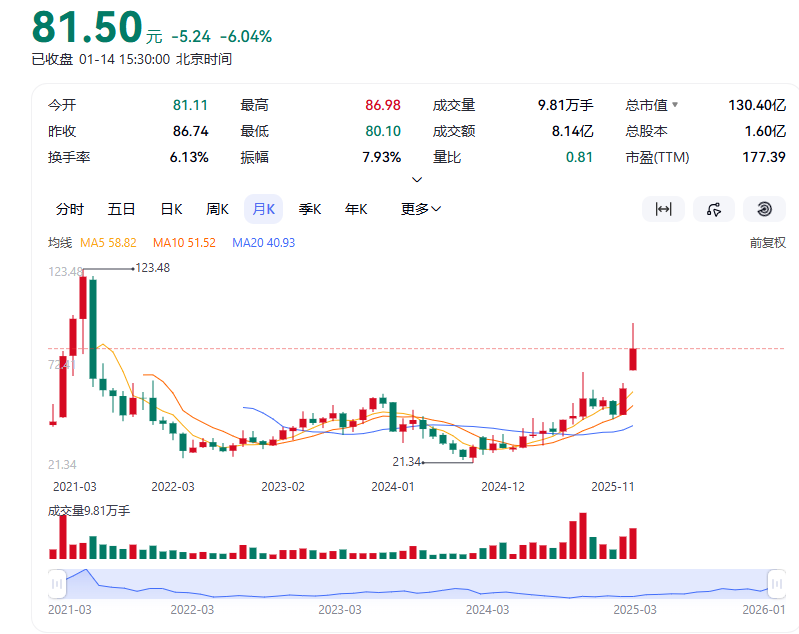
Task: Toggle the MA20 moving average line
Action: 263,243
